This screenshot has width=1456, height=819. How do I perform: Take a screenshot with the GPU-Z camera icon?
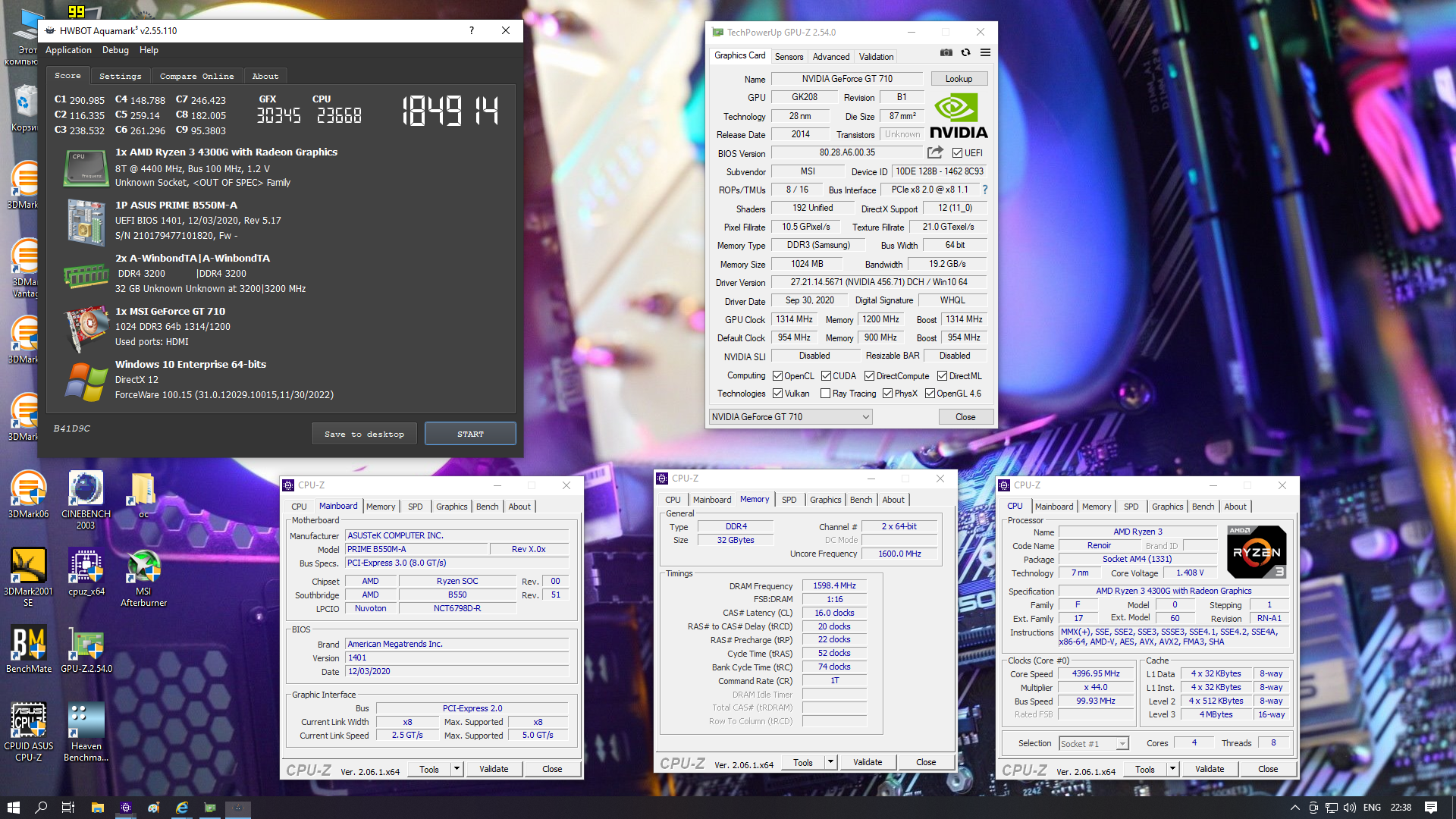946,53
